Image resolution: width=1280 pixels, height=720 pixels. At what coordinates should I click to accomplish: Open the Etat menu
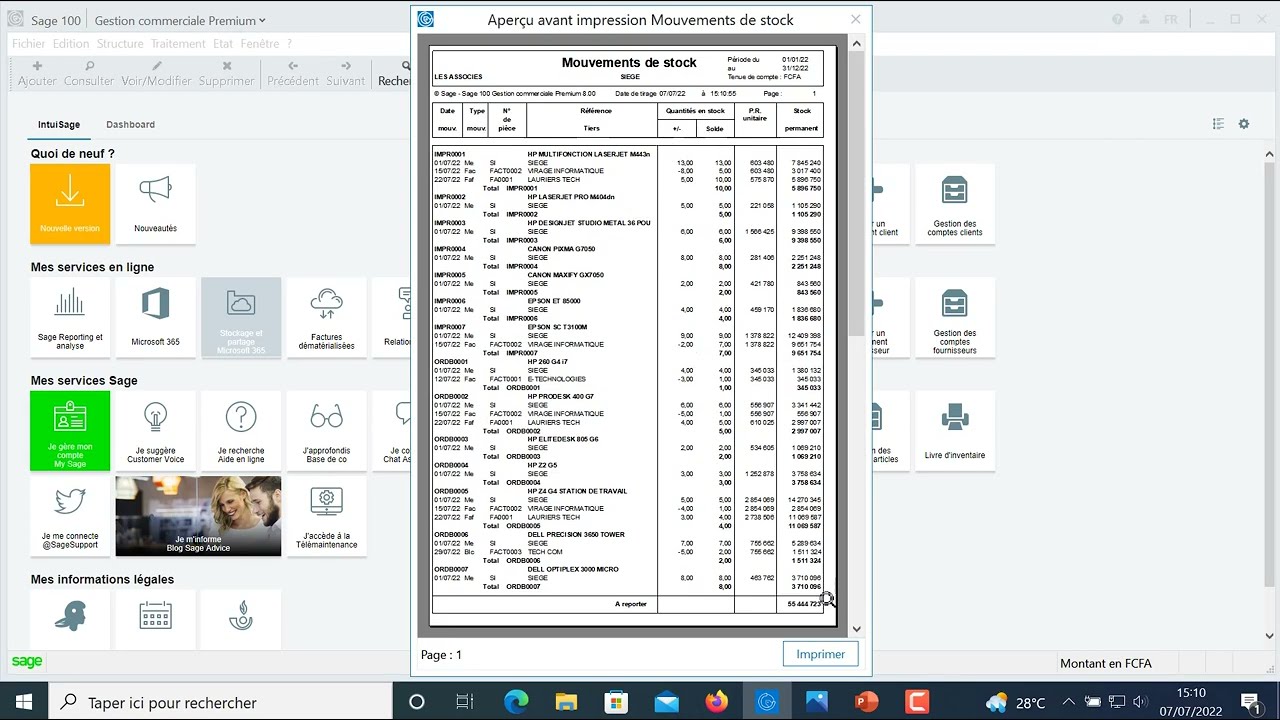[x=222, y=44]
